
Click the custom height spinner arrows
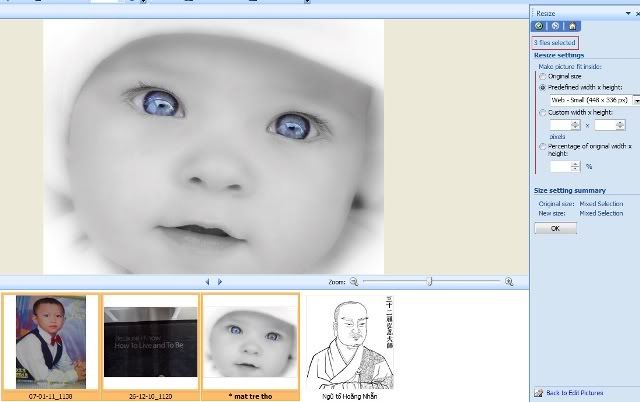[x=620, y=125]
